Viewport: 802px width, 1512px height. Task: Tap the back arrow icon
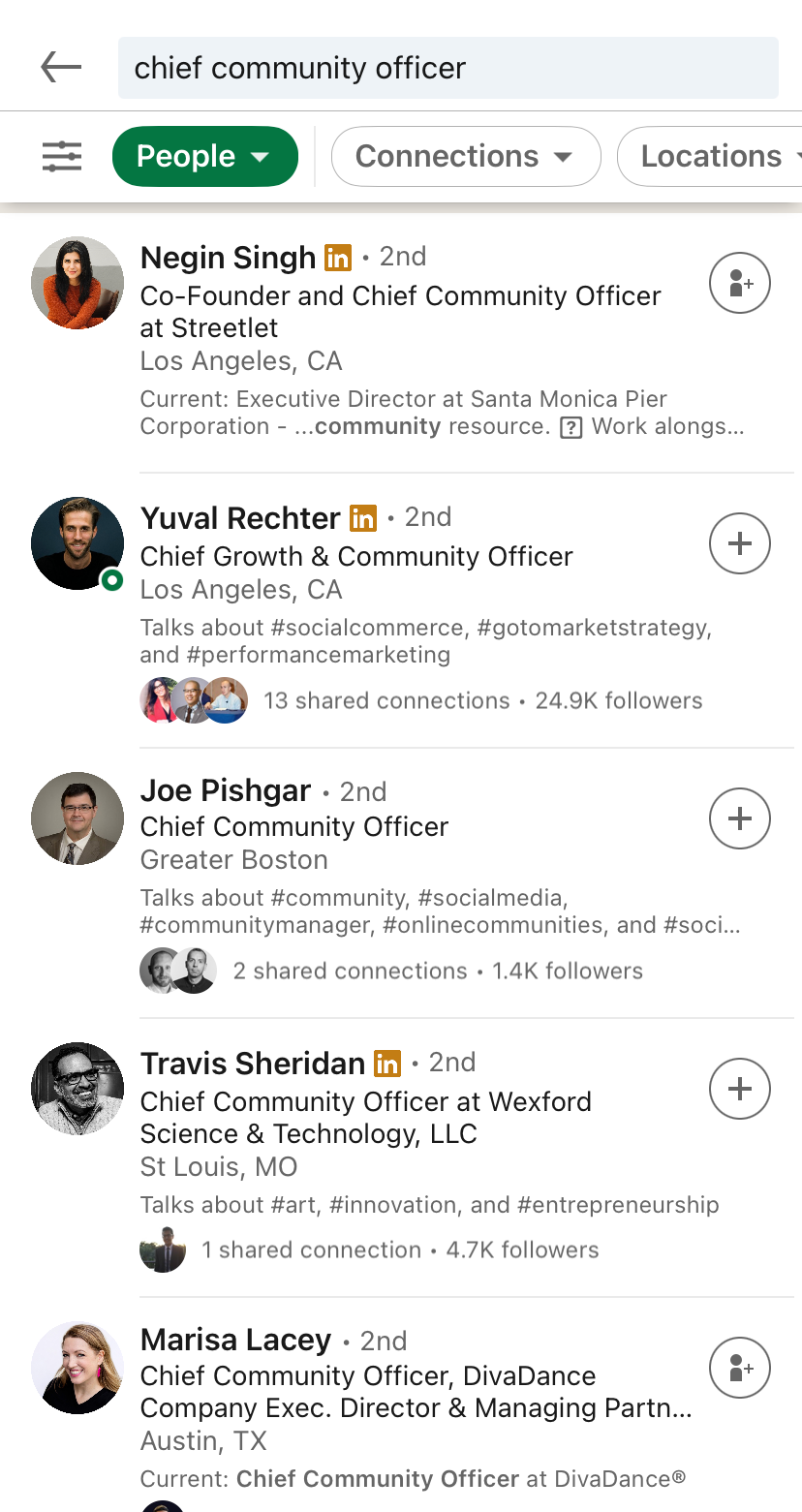point(61,68)
